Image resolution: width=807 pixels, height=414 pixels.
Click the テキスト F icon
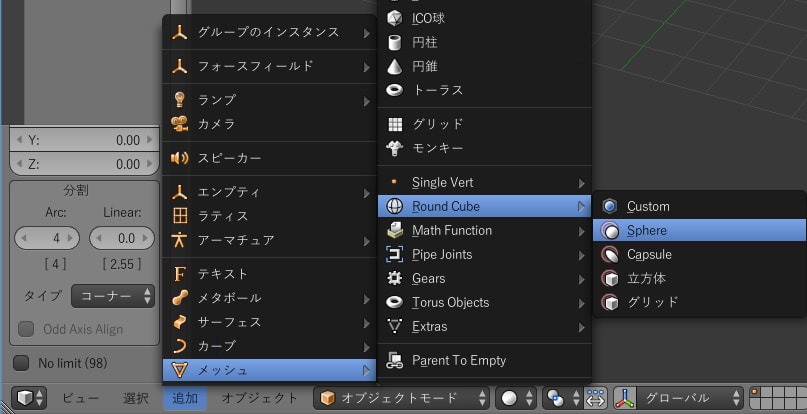coord(180,274)
